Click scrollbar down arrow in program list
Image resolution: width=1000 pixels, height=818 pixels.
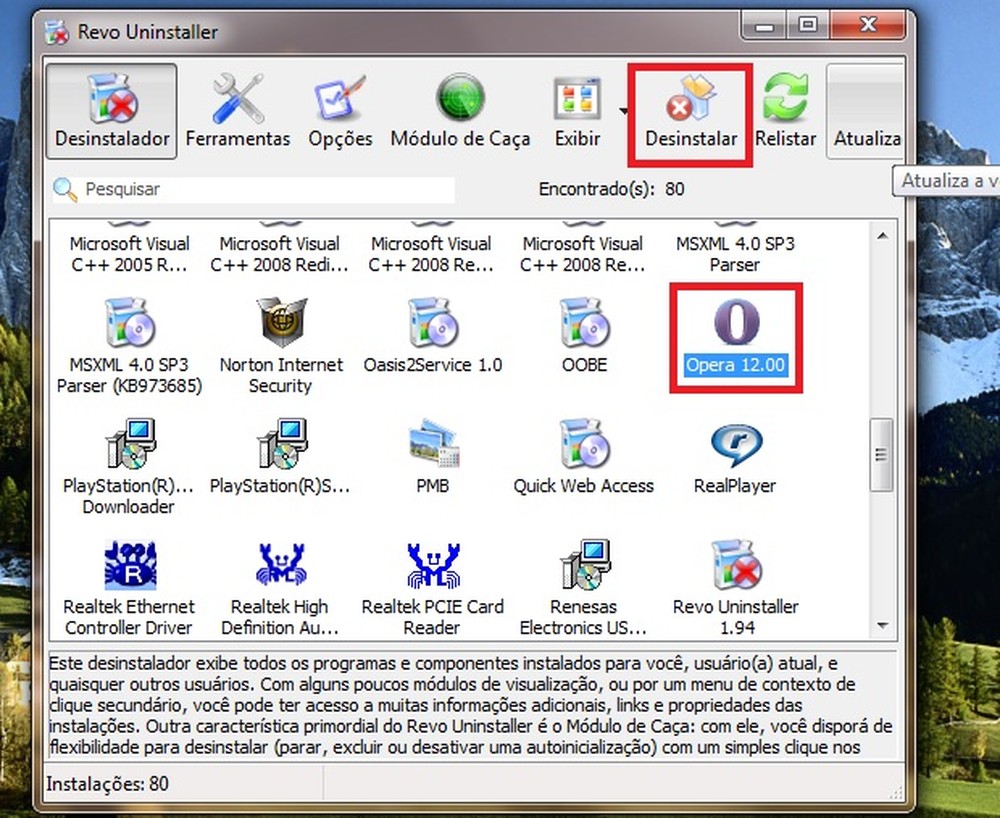pos(882,626)
